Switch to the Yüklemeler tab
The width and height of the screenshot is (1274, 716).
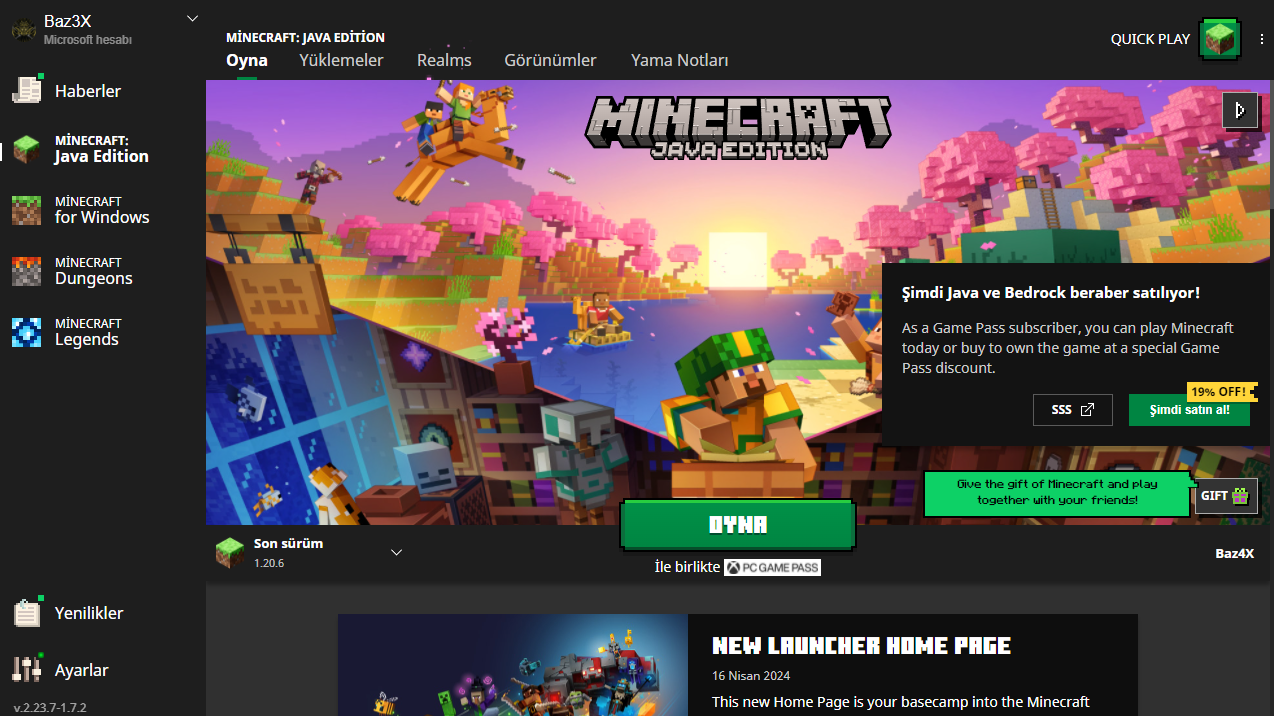[341, 60]
